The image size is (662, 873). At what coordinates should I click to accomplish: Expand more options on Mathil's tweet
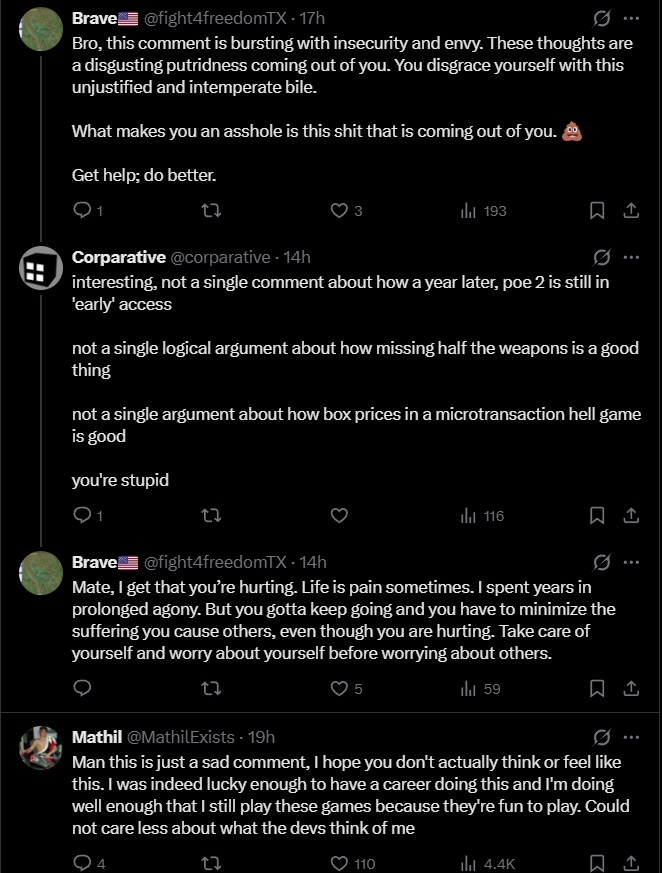[x=631, y=737]
